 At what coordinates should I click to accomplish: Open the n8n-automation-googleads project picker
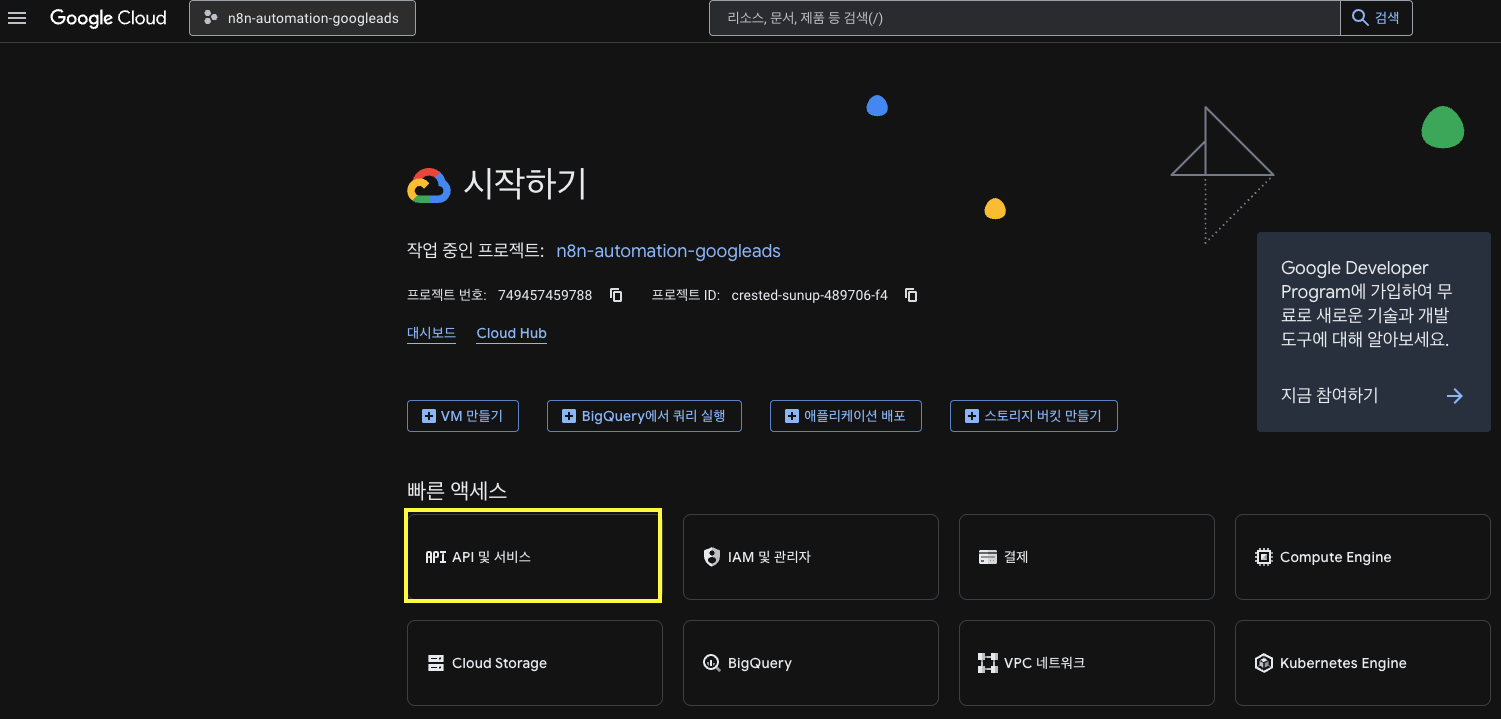point(302,18)
